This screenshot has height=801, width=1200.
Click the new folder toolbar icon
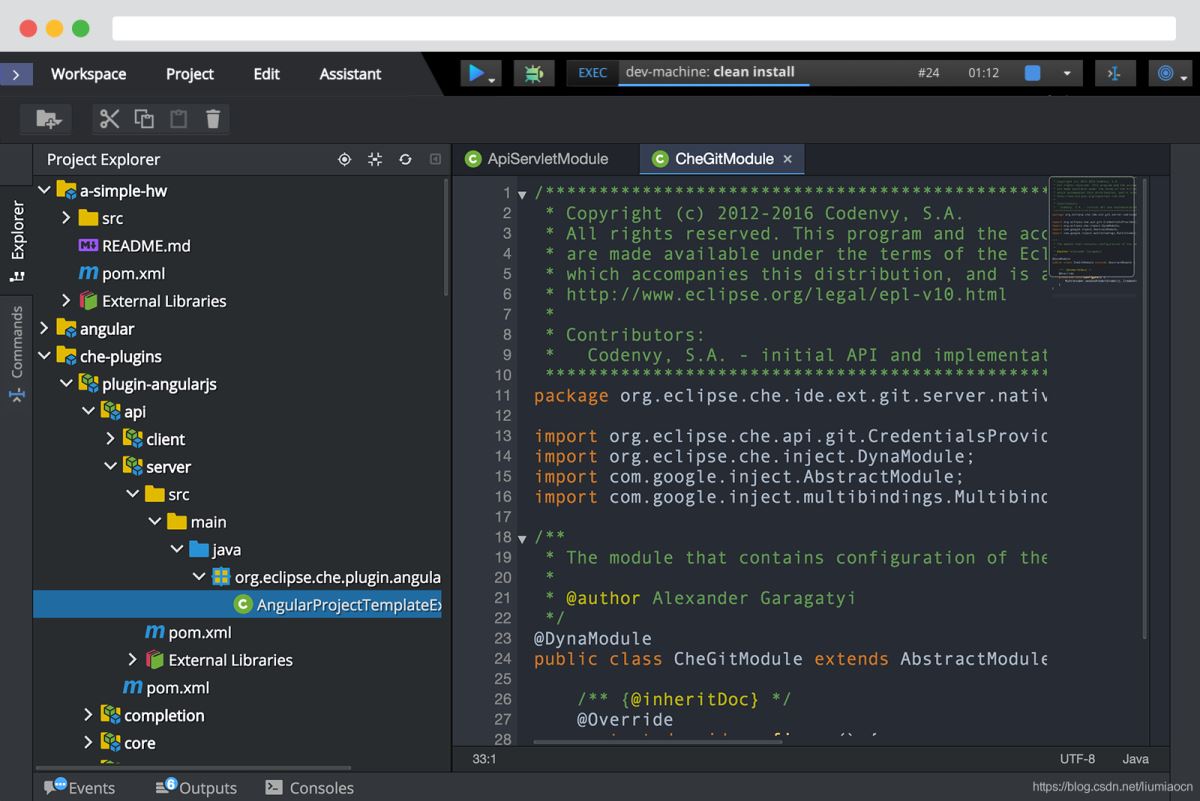[47, 119]
